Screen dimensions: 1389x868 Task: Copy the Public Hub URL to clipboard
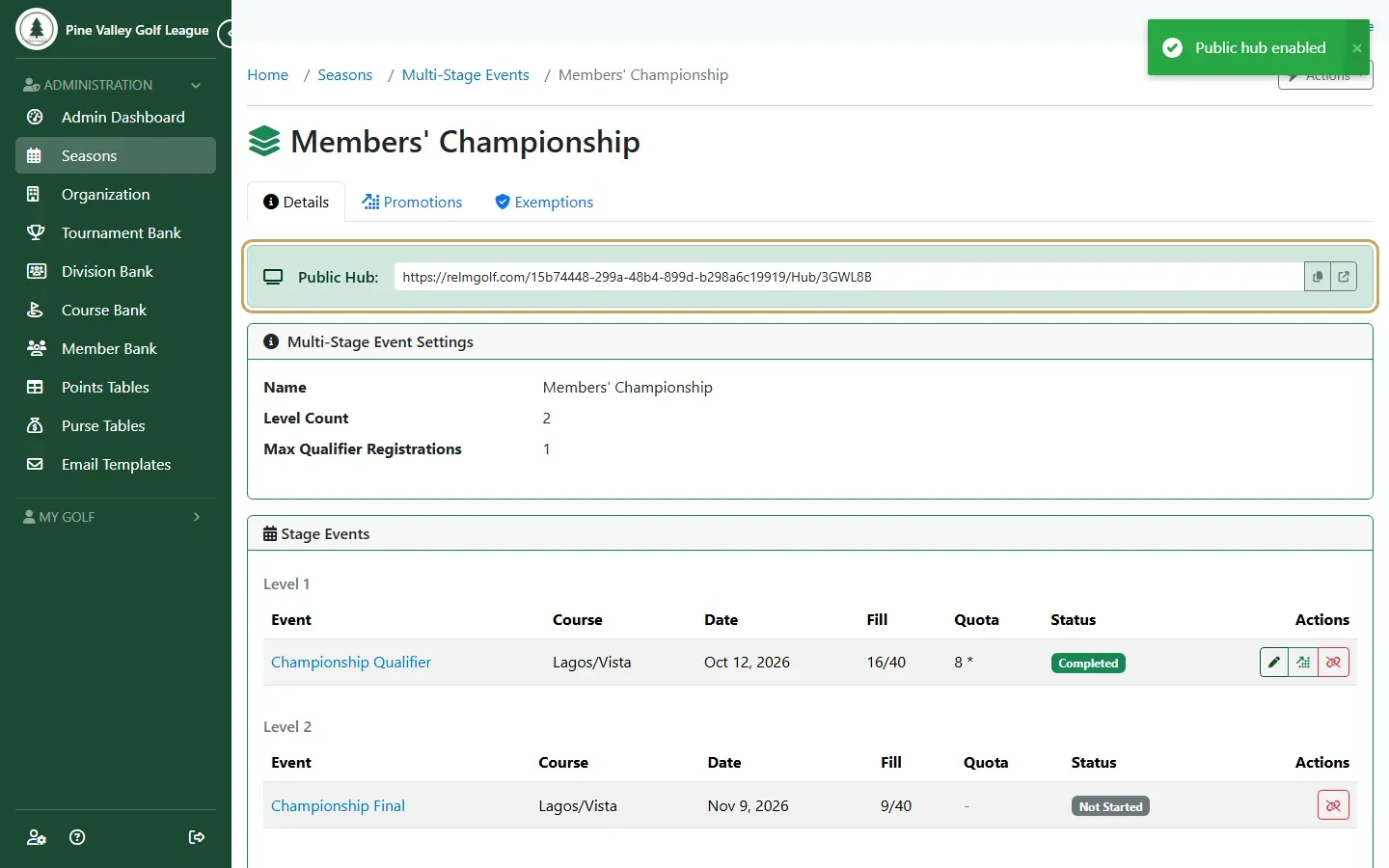tap(1318, 277)
